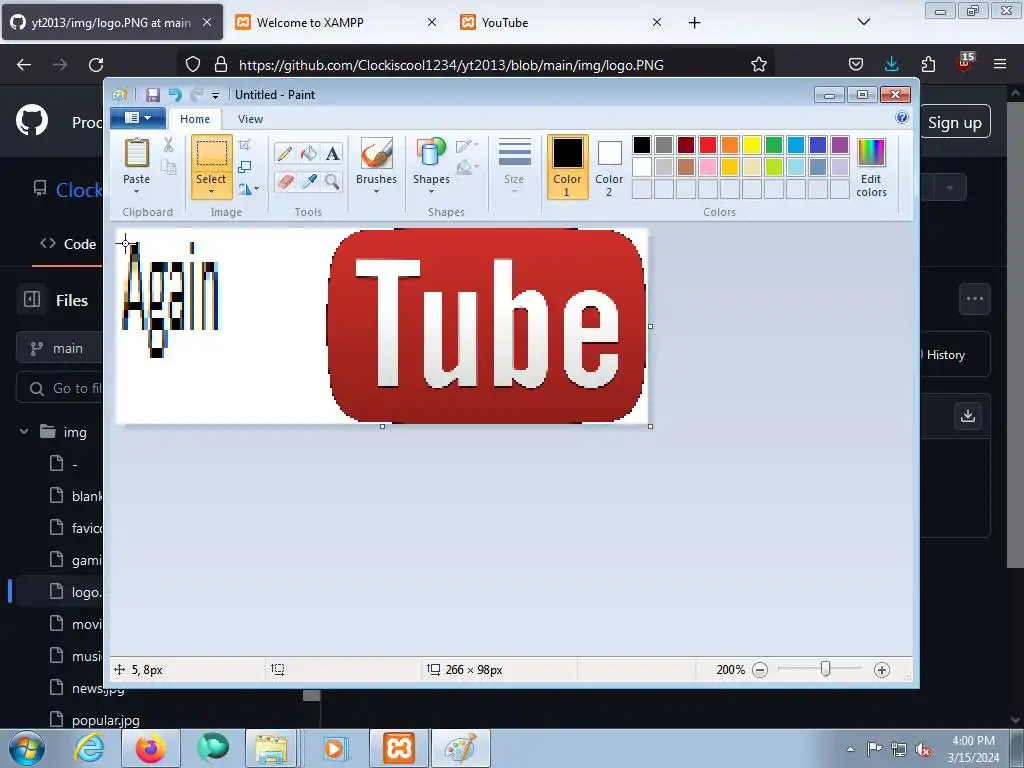The image size is (1024, 768).
Task: Zoom out with the minus button
Action: 760,669
